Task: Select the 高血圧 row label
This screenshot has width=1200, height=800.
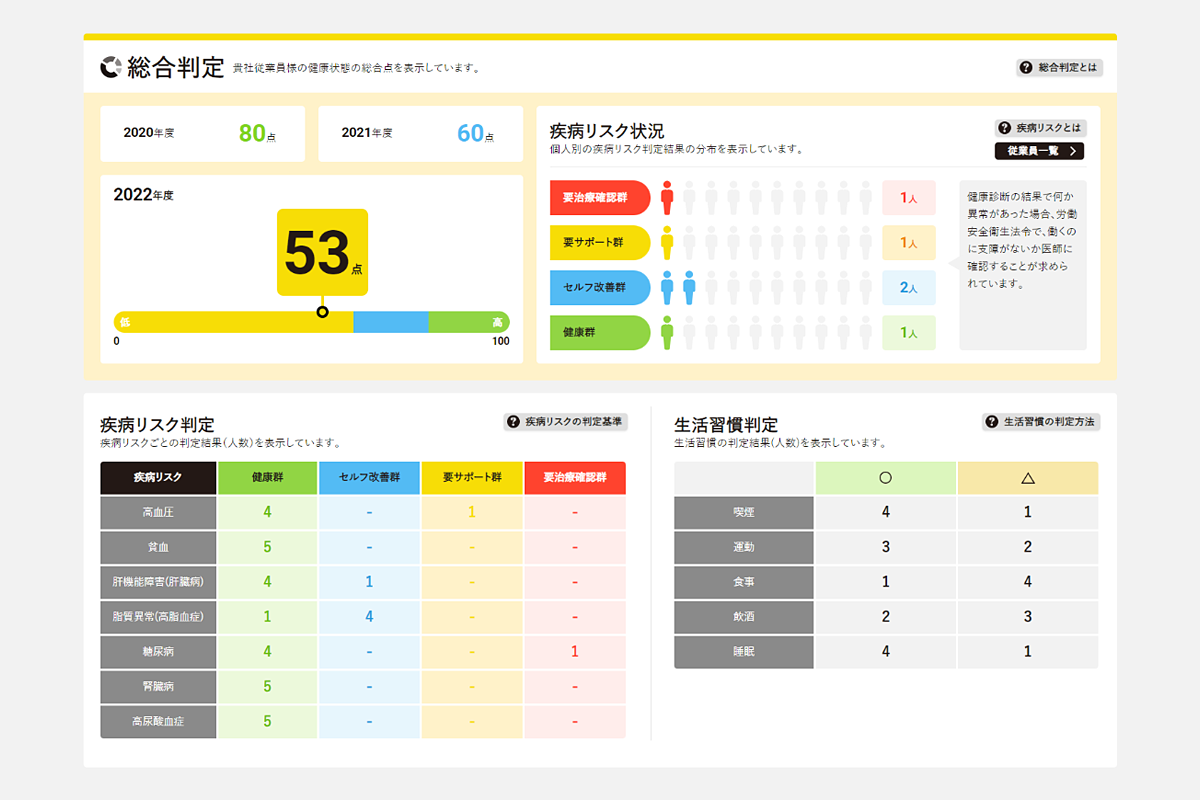Action: pos(159,513)
